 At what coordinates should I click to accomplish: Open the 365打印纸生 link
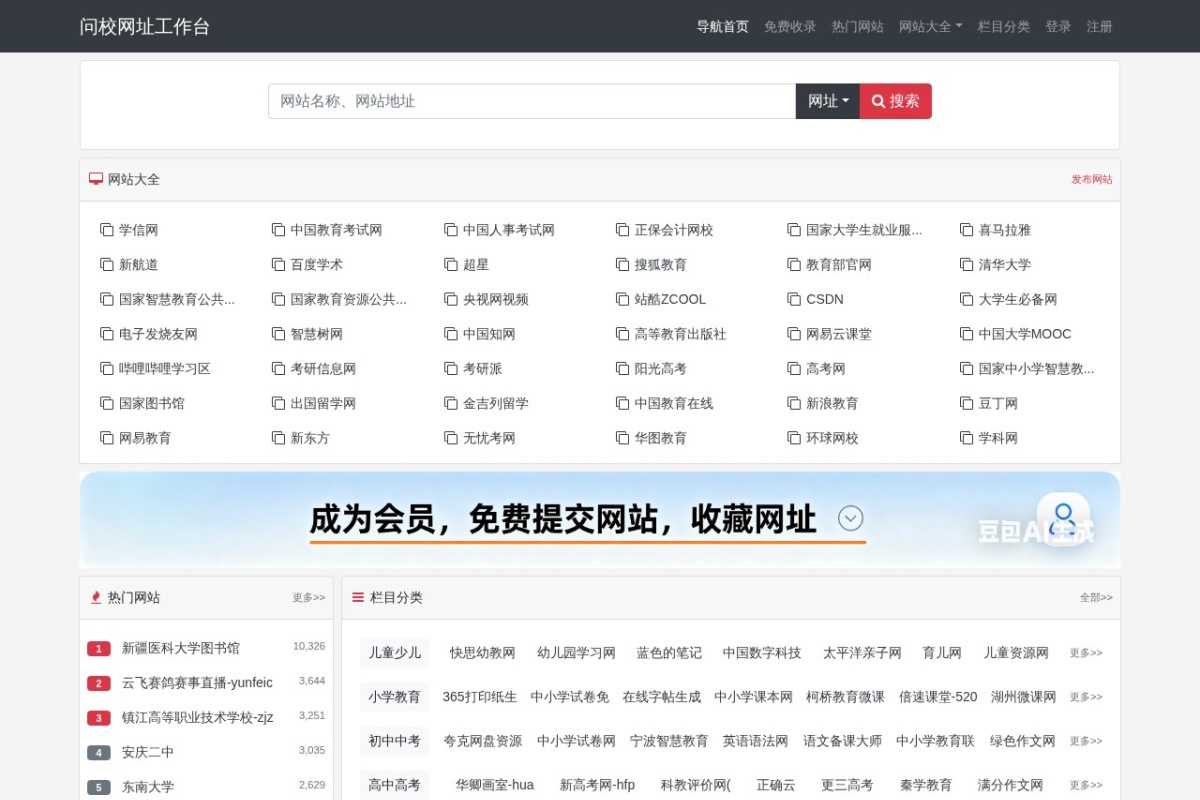pos(480,697)
